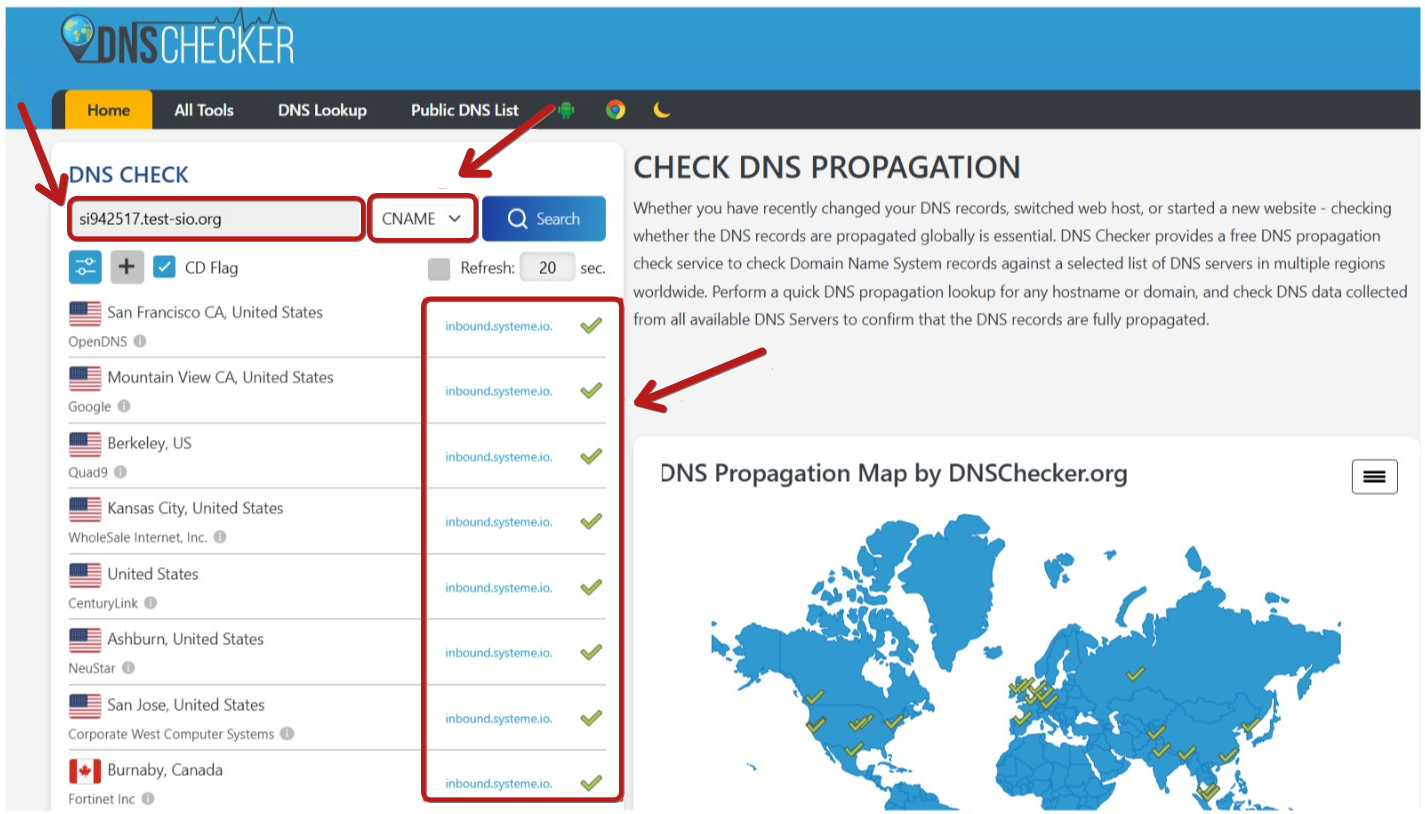Image resolution: width=1425 pixels, height=814 pixels.
Task: Select the San Jose, United States row text
Action: coord(186,705)
